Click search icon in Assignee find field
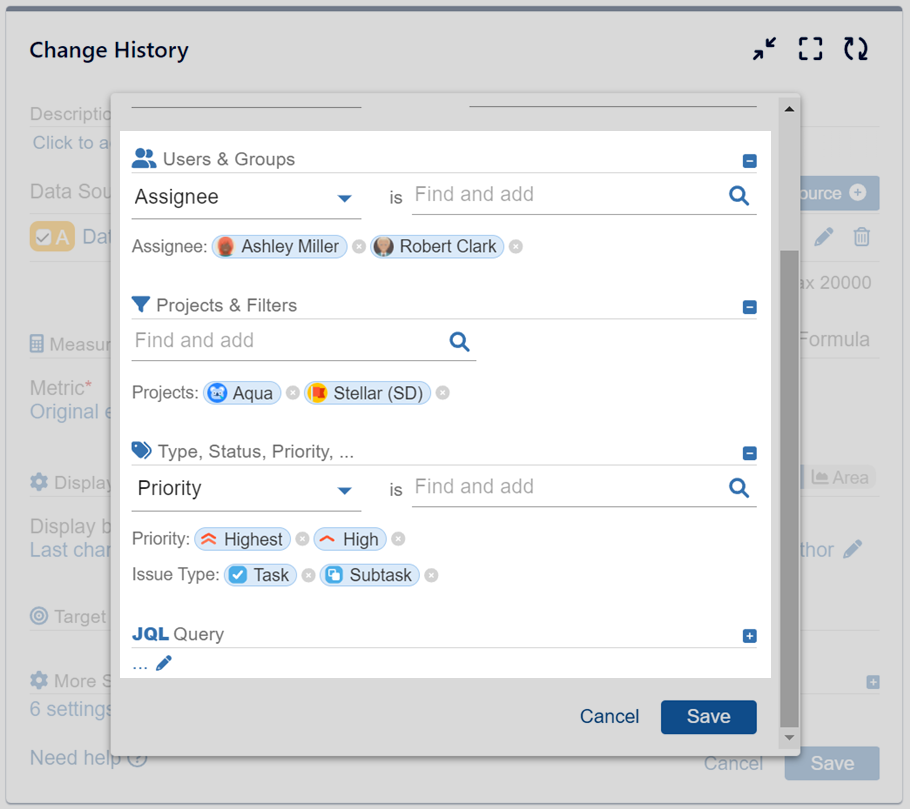The image size is (910, 809). click(739, 196)
